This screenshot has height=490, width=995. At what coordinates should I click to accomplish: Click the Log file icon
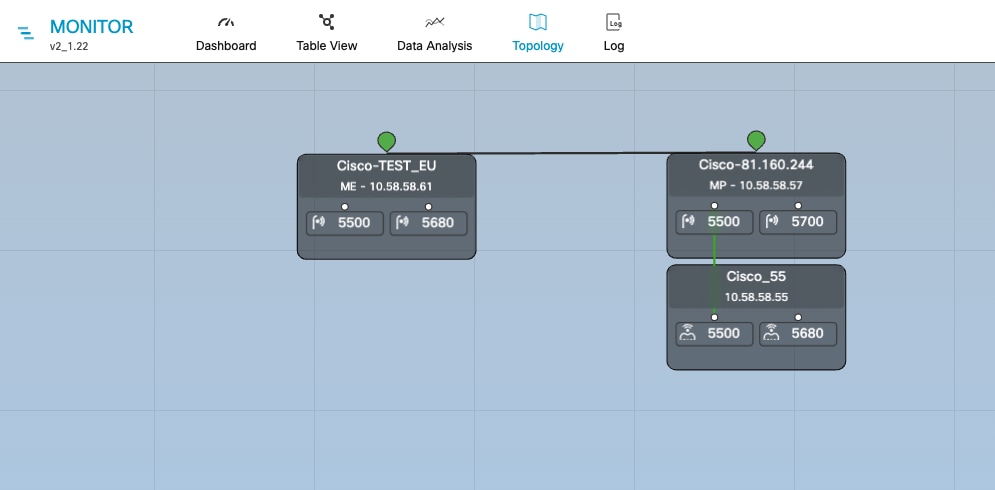614,22
